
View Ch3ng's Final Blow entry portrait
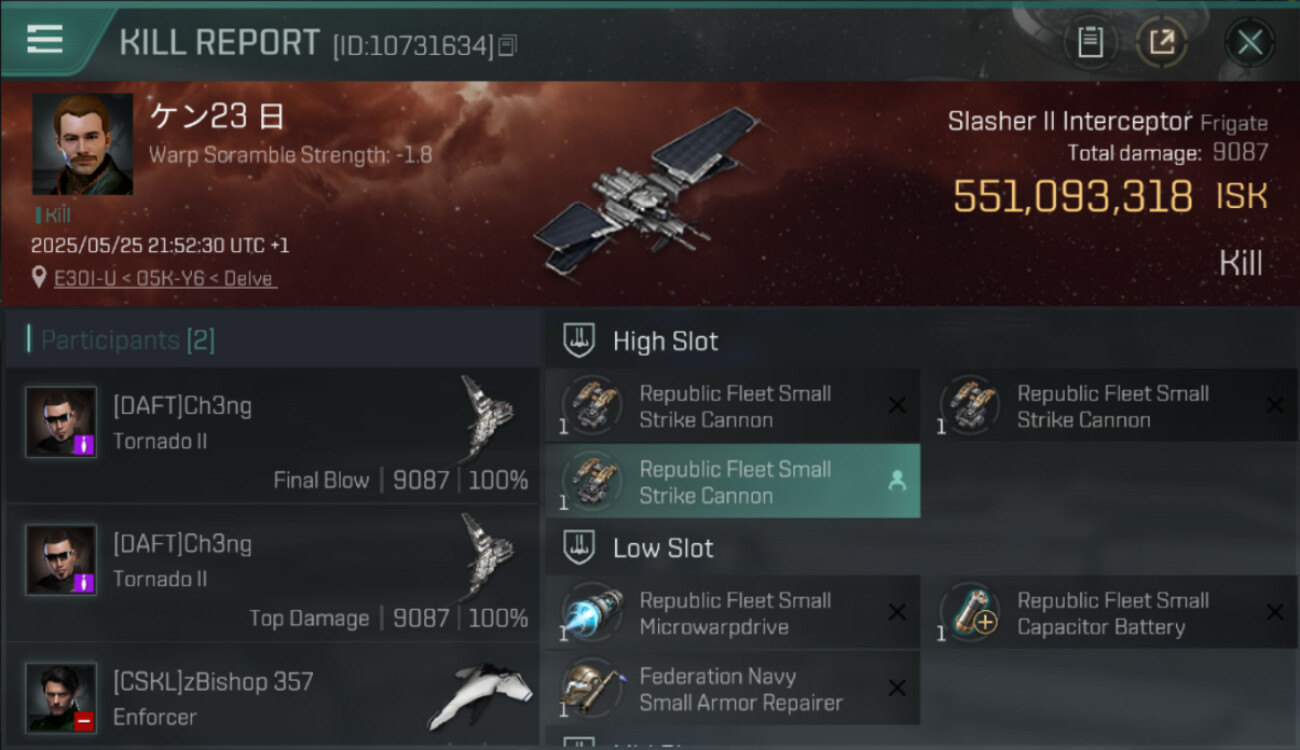tap(61, 422)
